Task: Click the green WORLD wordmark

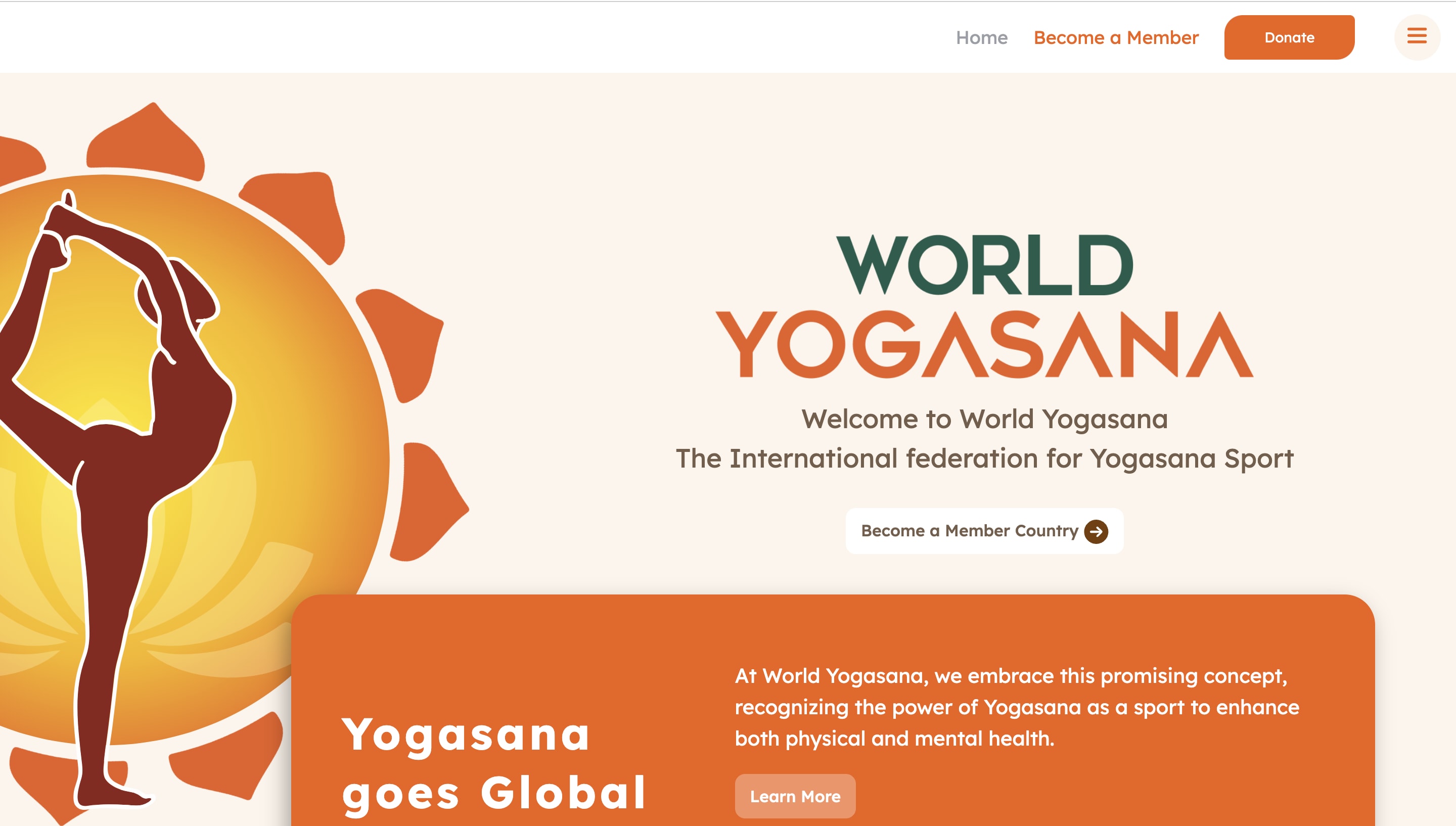Action: tap(985, 265)
